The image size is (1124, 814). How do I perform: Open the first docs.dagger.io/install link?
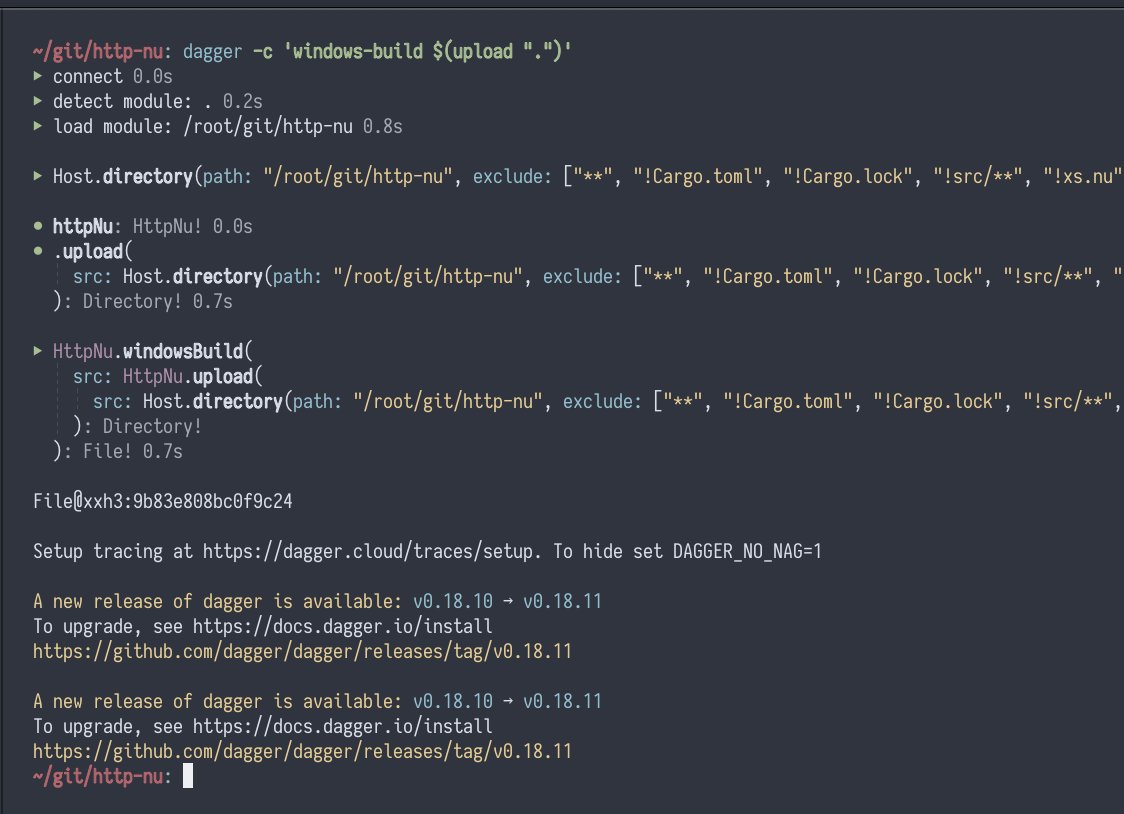[343, 626]
